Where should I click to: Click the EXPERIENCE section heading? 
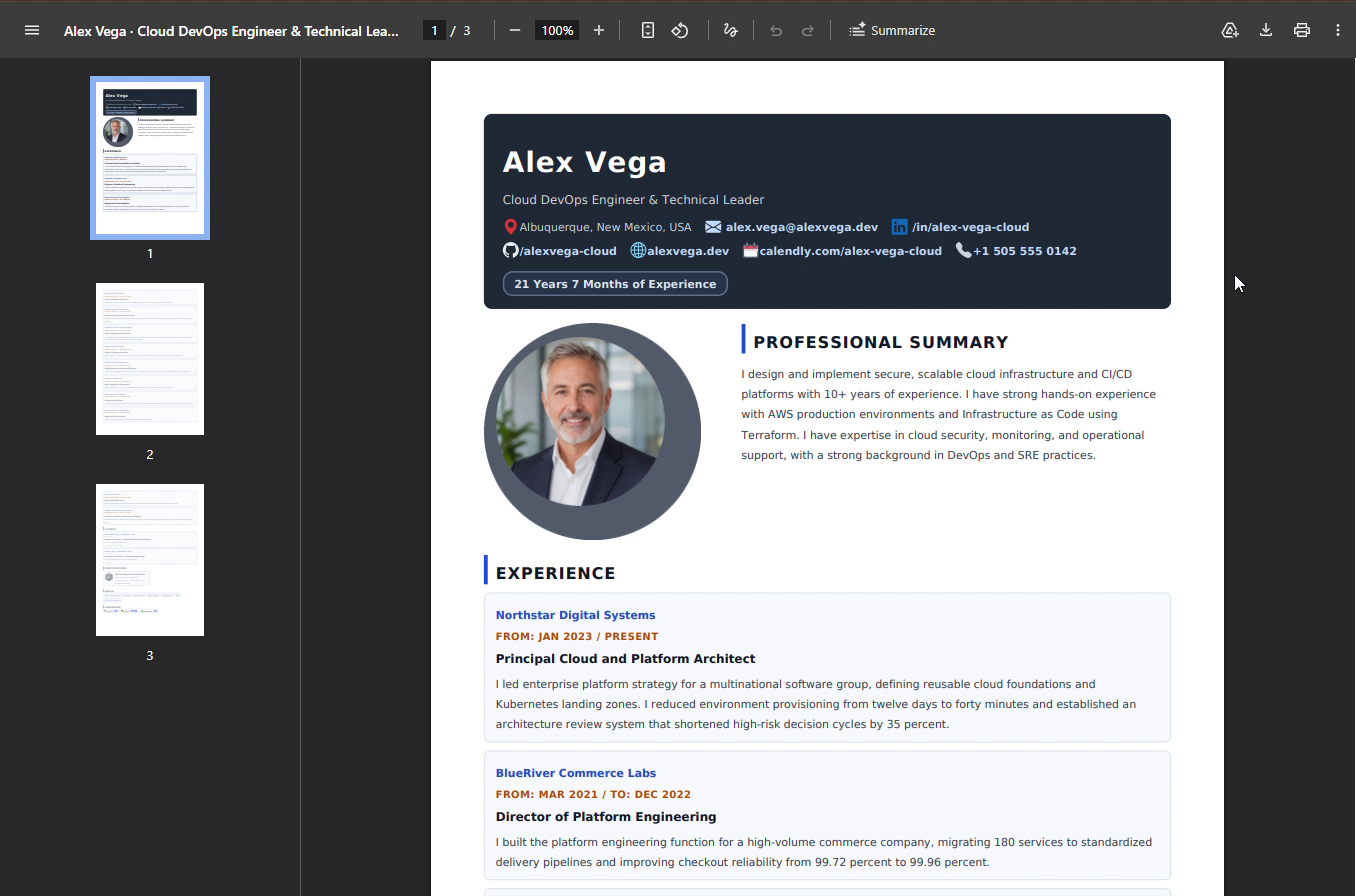point(556,573)
